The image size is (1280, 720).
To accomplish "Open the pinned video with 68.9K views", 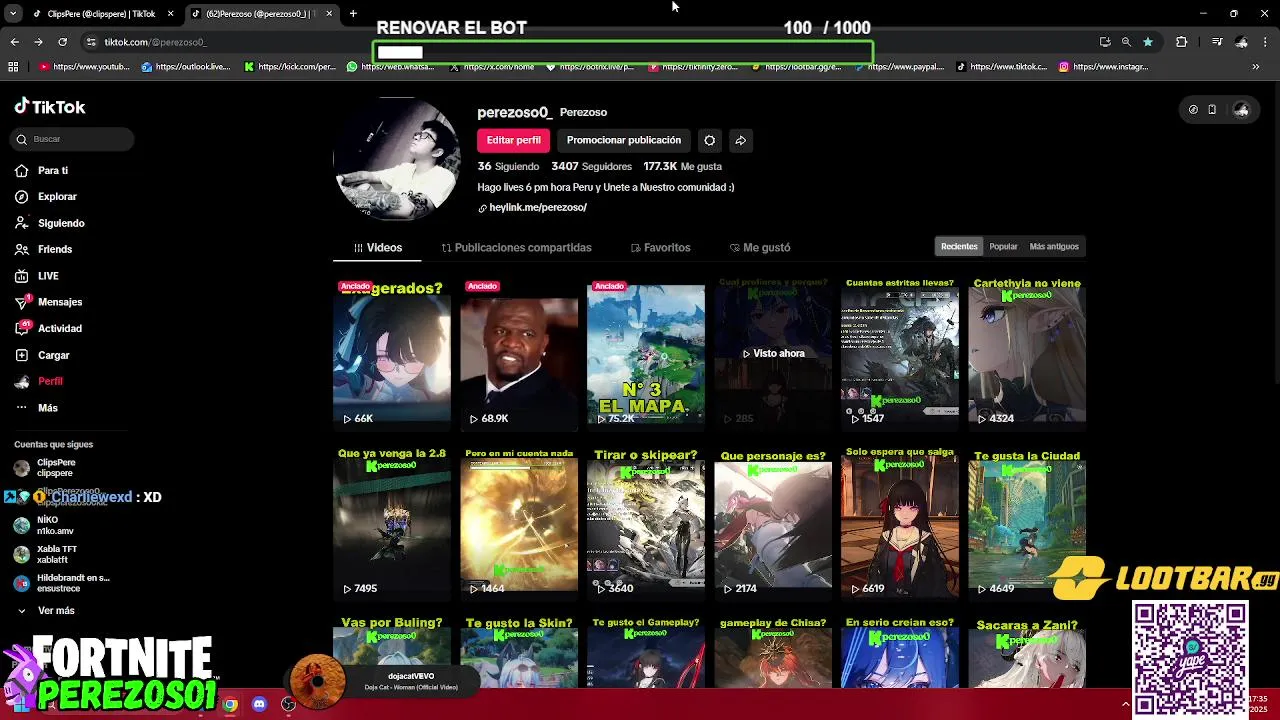I will tap(519, 353).
